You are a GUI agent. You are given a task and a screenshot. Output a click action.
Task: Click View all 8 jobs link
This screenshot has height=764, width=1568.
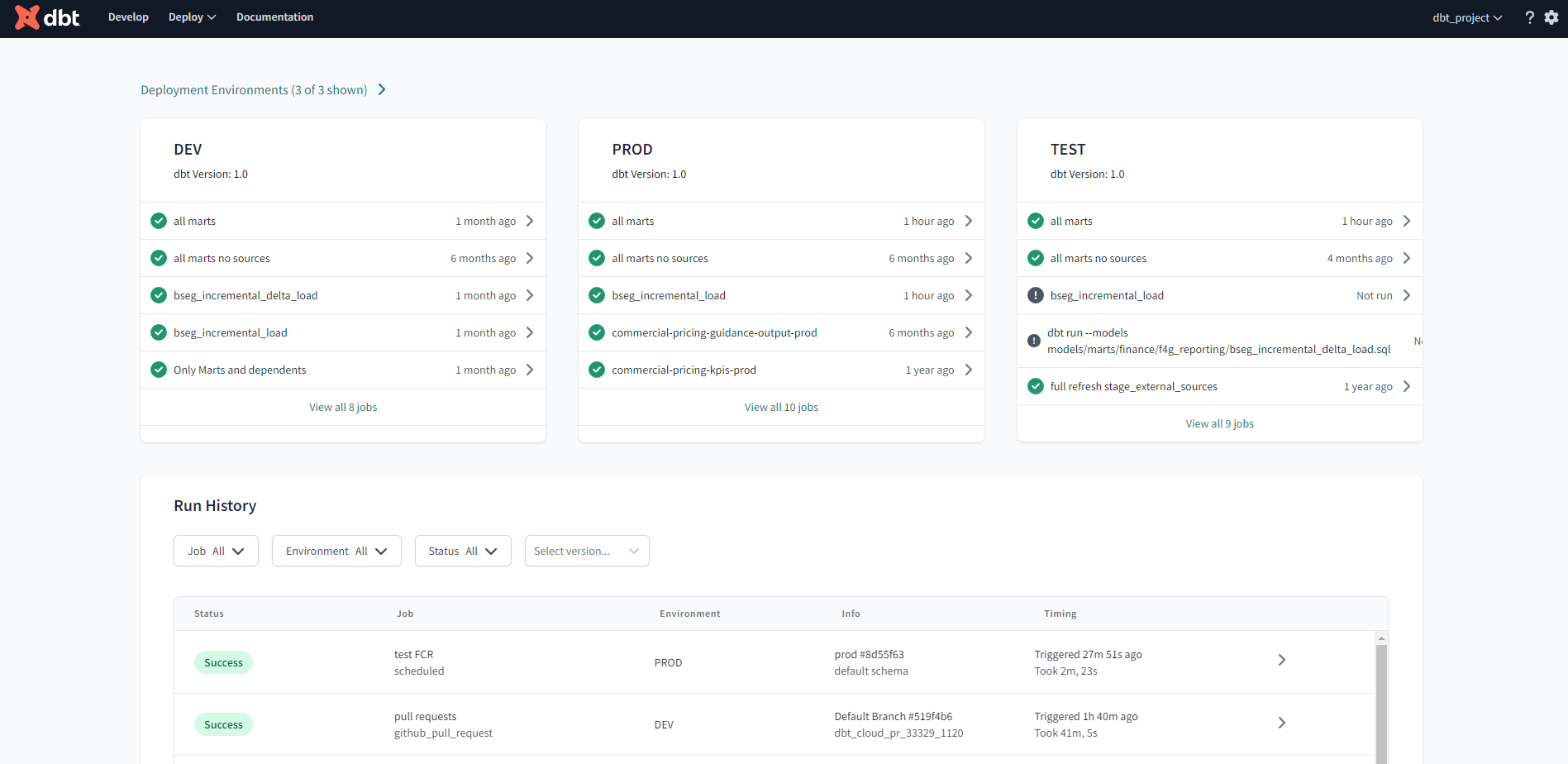tap(343, 407)
